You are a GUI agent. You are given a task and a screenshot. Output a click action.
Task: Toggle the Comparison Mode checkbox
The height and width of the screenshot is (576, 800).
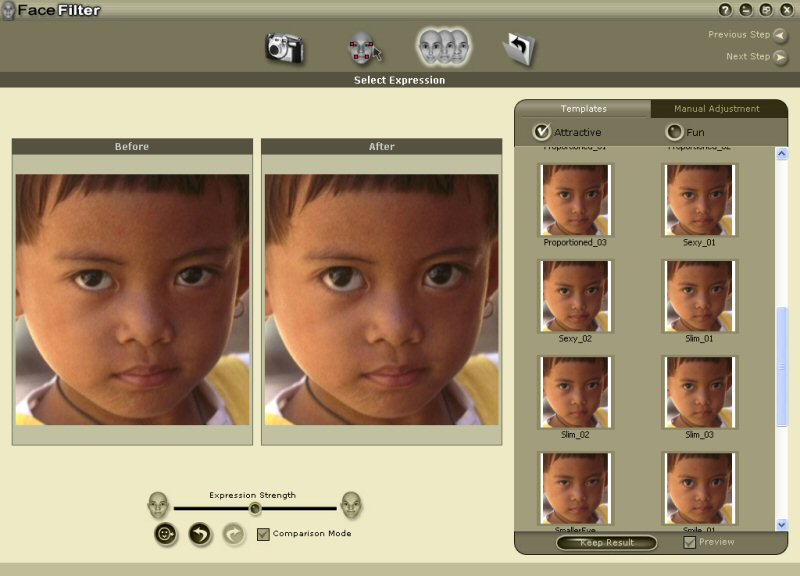(263, 534)
